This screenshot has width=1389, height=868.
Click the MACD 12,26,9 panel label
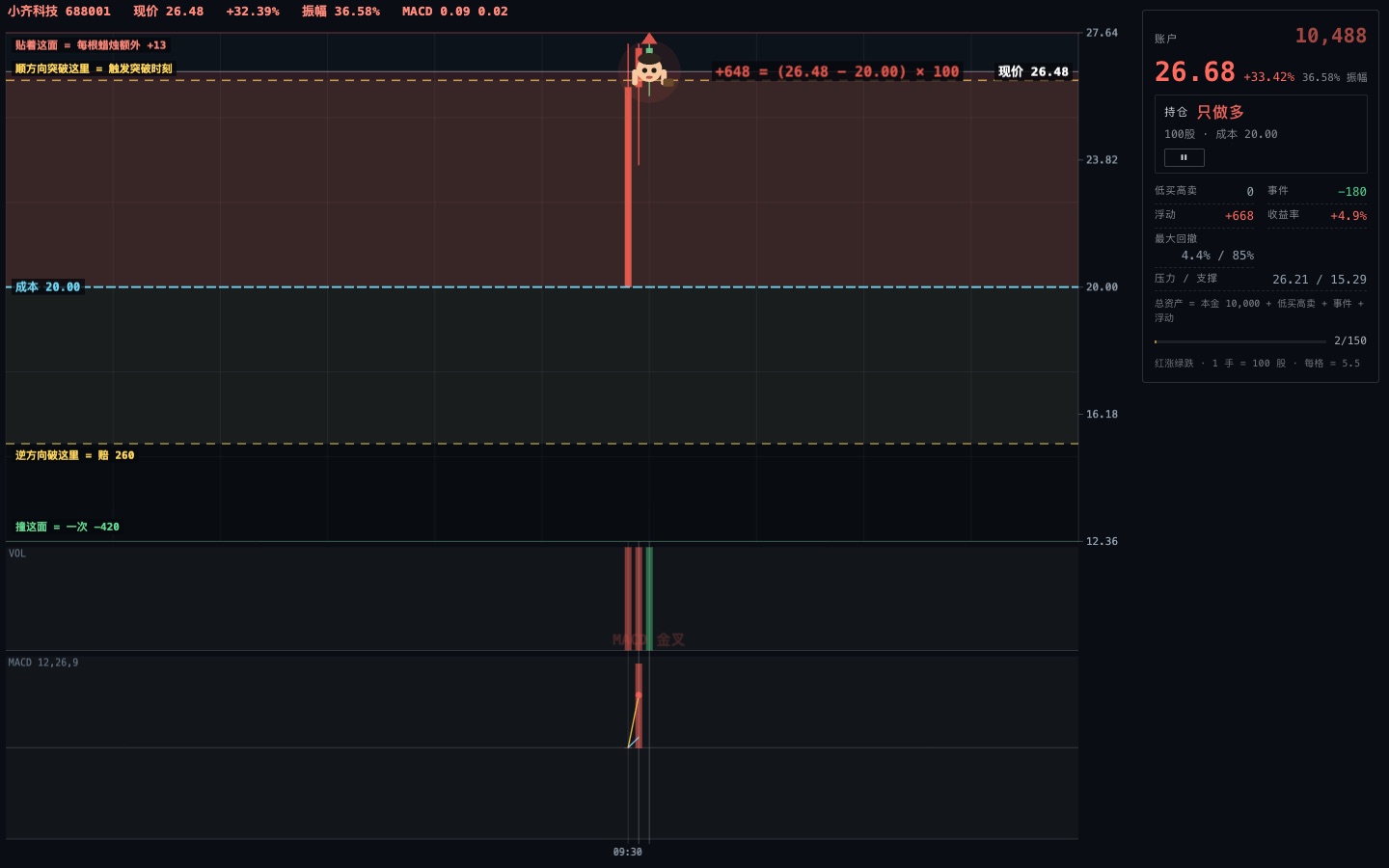[x=43, y=663]
